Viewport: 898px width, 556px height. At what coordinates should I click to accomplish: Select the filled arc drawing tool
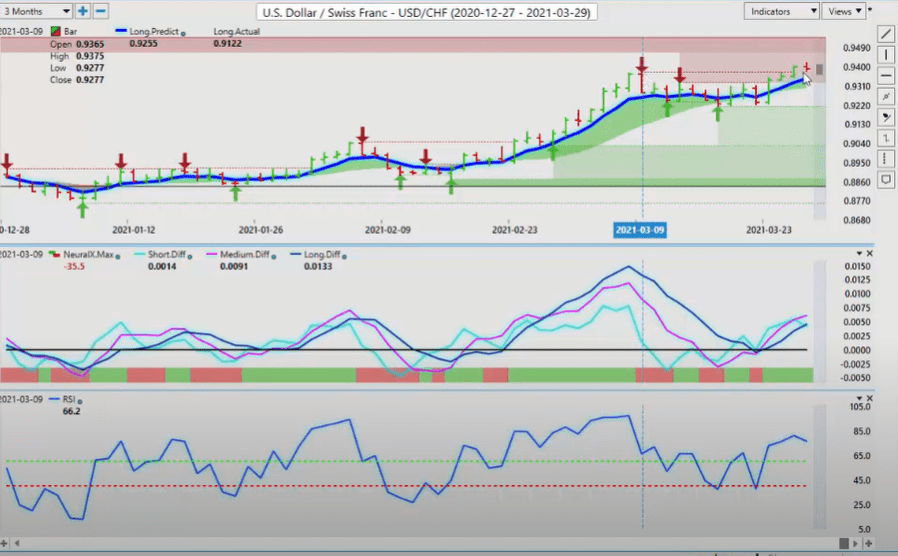[x=885, y=117]
